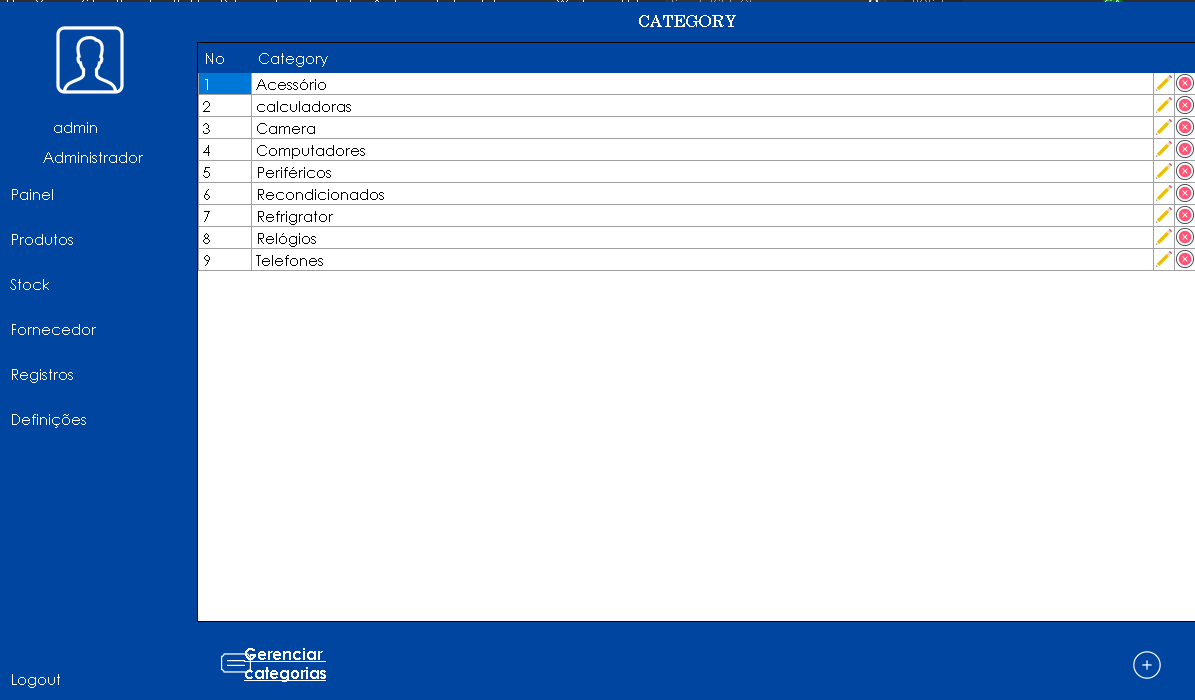Delete the calculadoras category with red icon
The height and width of the screenshot is (700, 1195).
tap(1185, 105)
